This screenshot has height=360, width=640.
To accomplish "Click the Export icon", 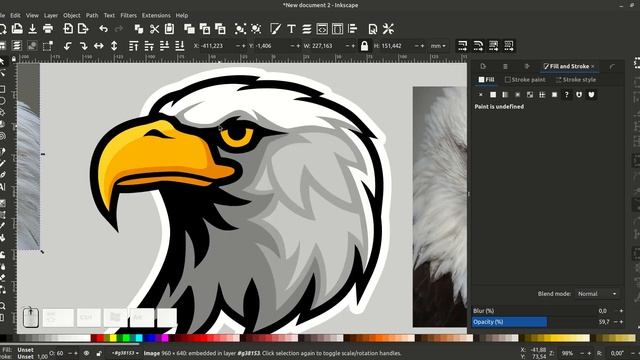I will click(83, 29).
